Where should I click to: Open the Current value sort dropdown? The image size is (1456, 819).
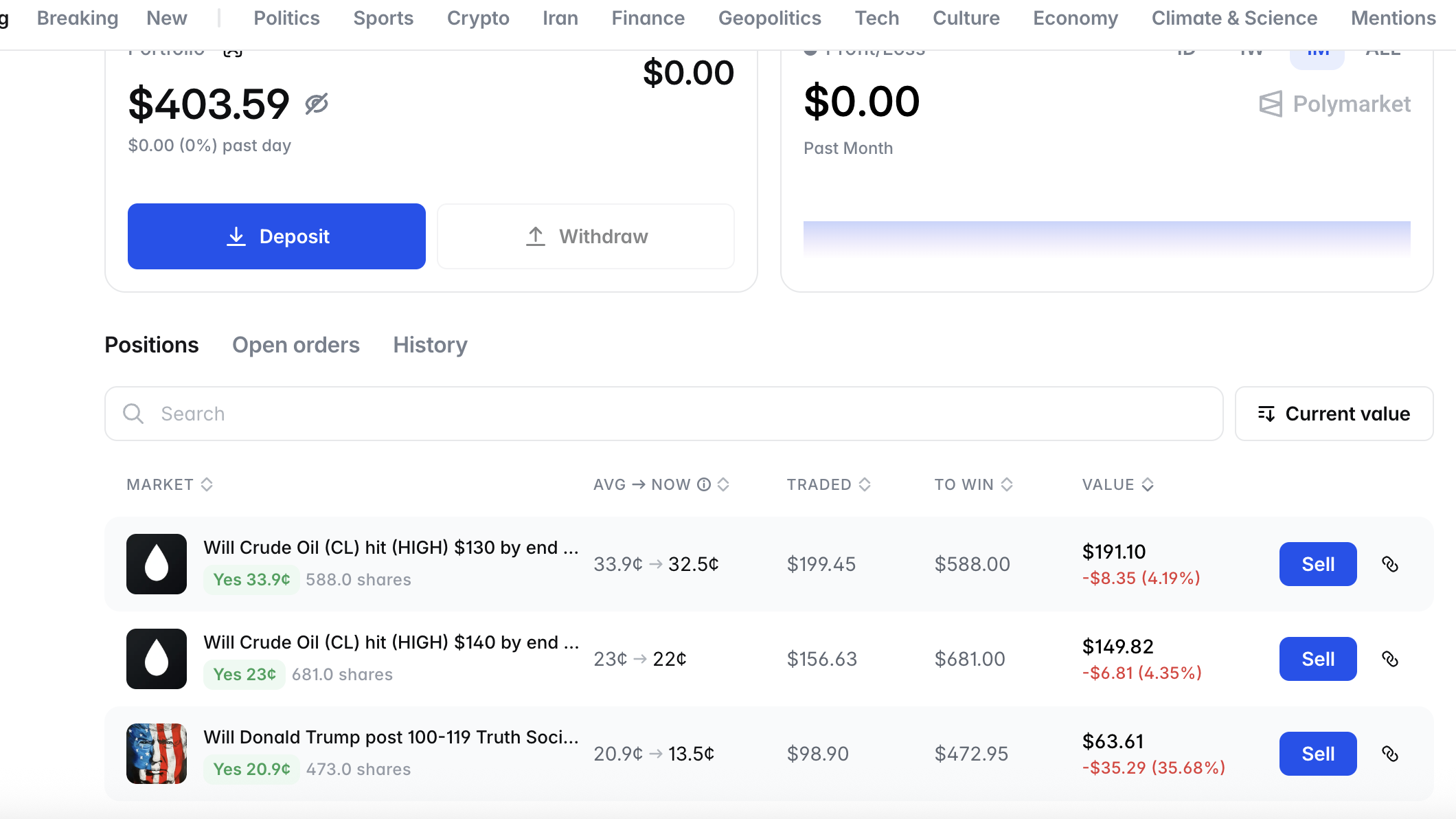[1334, 414]
